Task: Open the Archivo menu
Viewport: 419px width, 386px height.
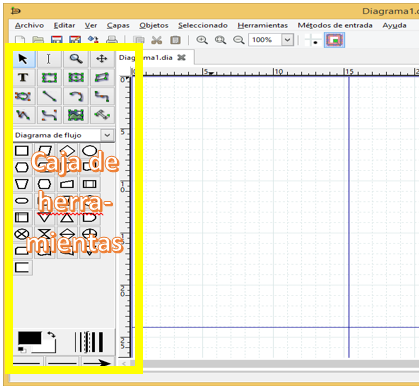Action: pos(29,25)
